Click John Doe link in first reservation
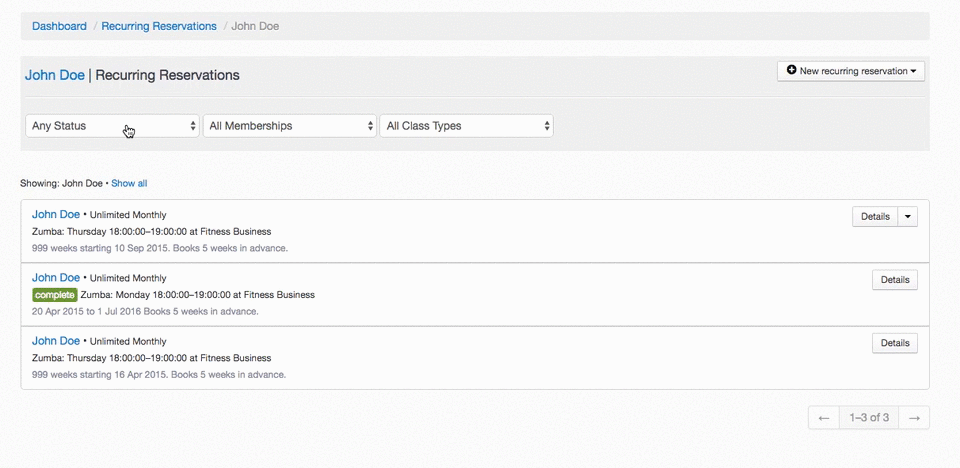Screen dimensions: 960x468 [56, 214]
